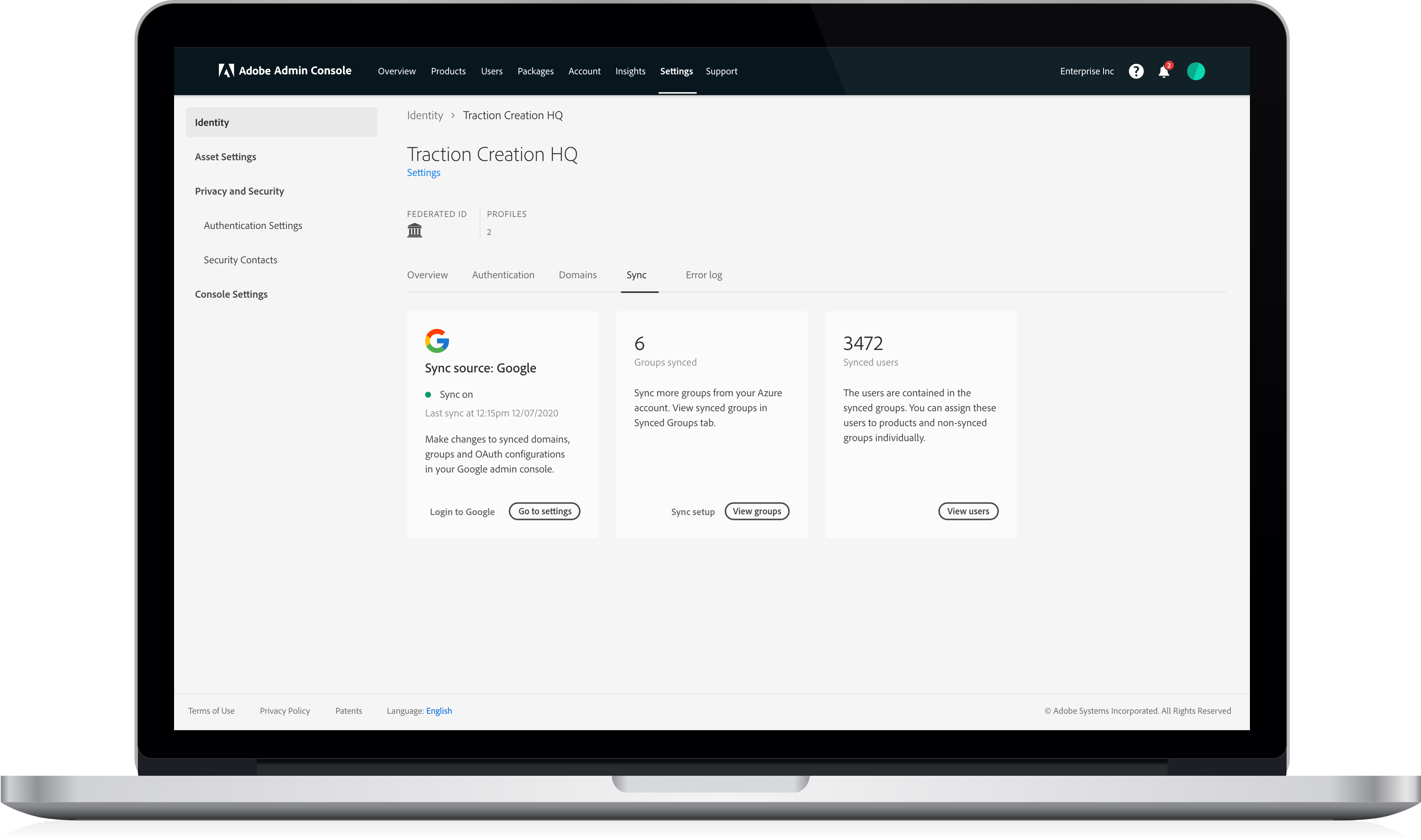This screenshot has width=1421, height=840.
Task: Click the Profiles count value 2
Action: 489,232
